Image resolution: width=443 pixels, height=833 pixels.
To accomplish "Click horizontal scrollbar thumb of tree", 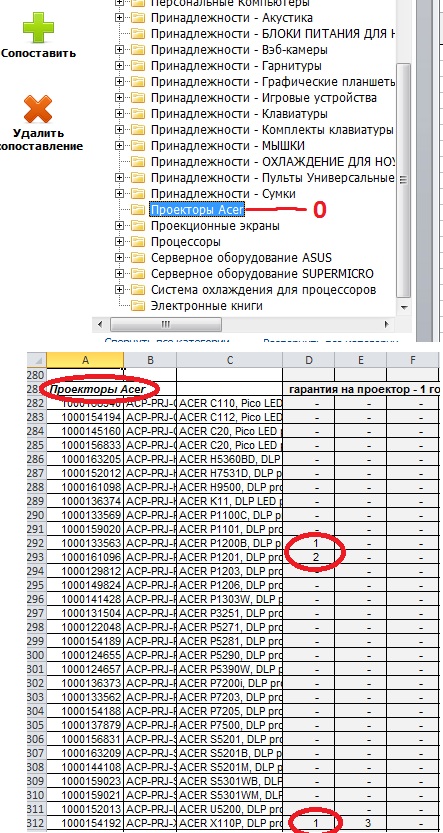I will 166,324.
